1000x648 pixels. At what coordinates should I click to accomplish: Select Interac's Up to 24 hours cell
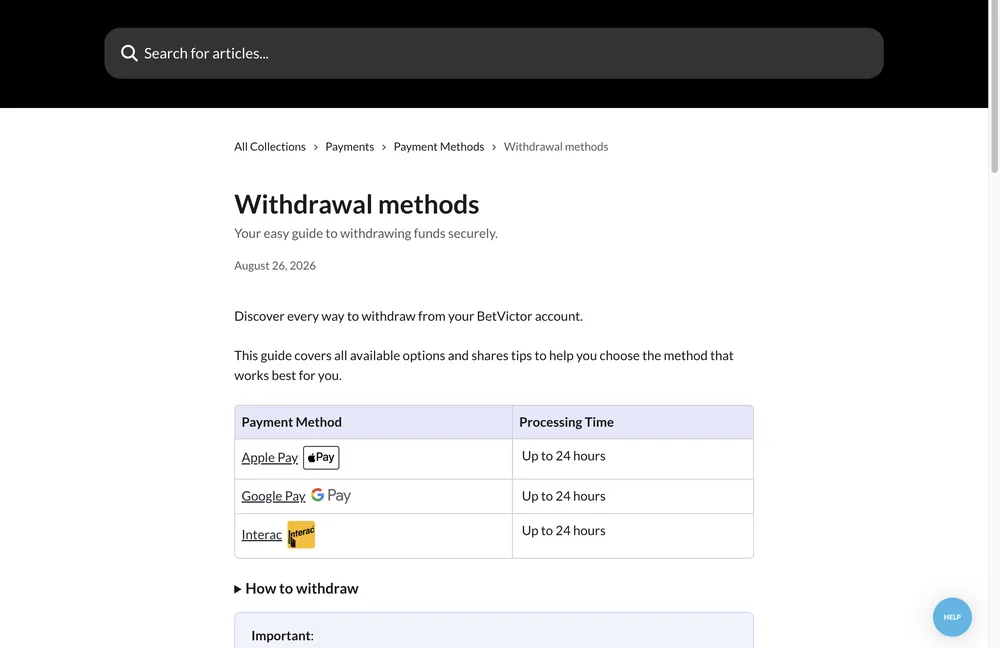633,536
